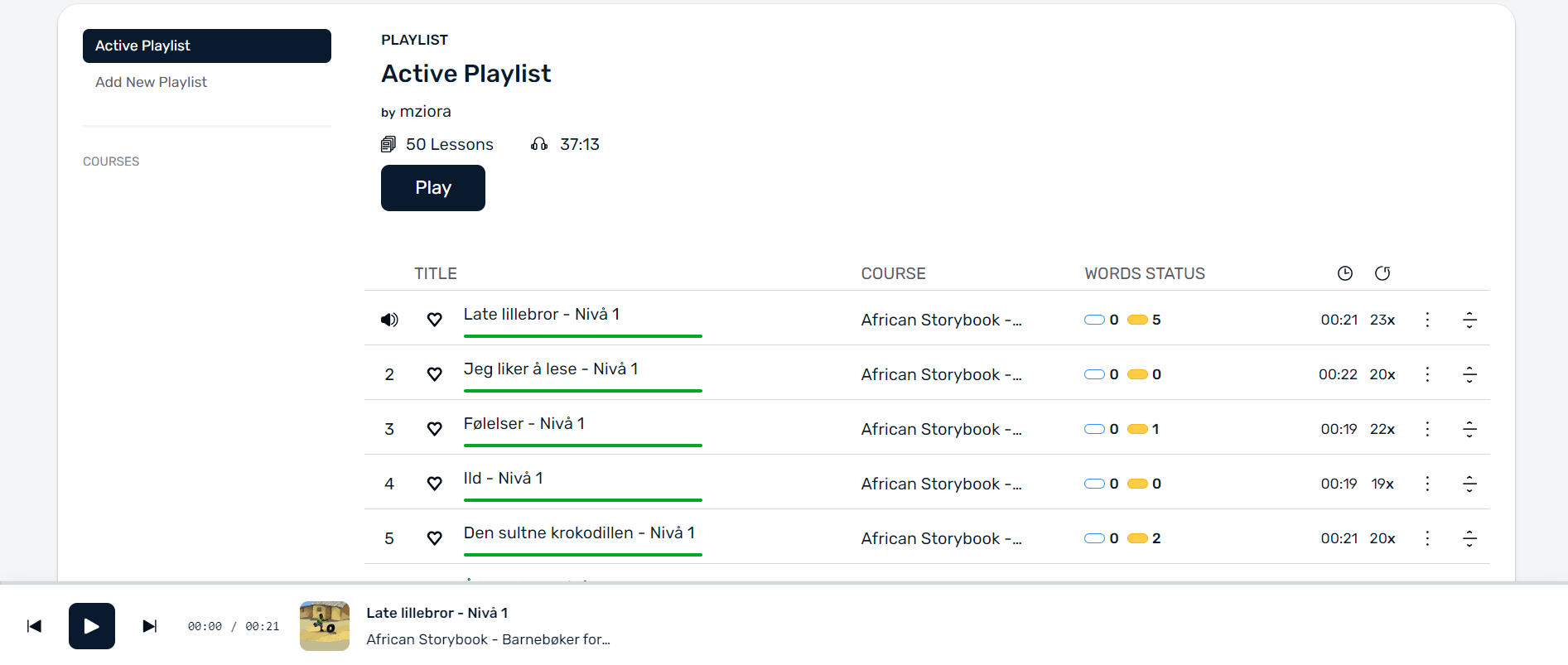Viewport: 1568px width, 665px height.
Task: Click reorder handle on Ild row
Action: pos(1469,484)
